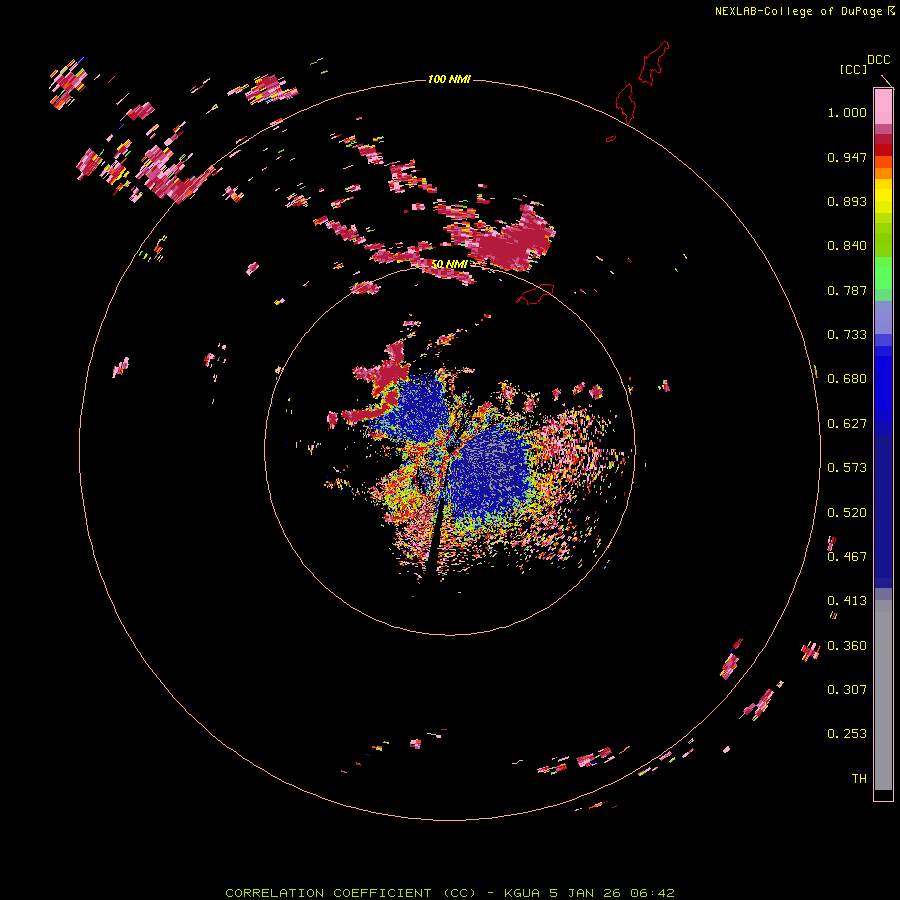Image resolution: width=900 pixels, height=900 pixels.
Task: Click the 0.307 scale value
Action: pyautogui.click(x=847, y=690)
